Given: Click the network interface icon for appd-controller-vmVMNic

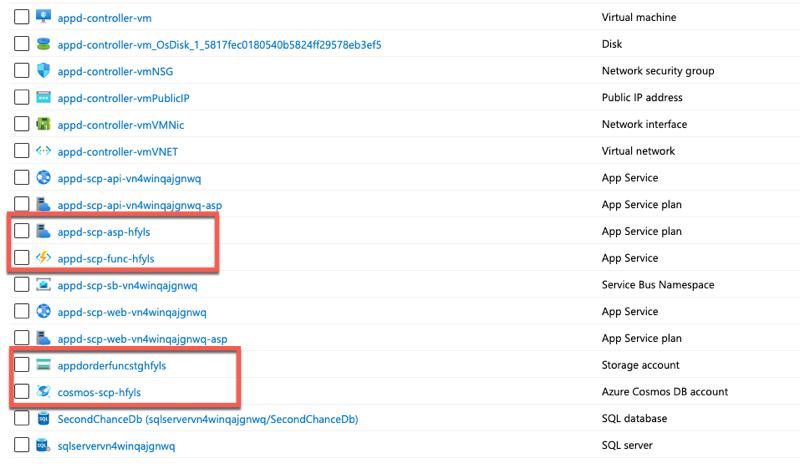Looking at the screenshot, I should pyautogui.click(x=43, y=124).
